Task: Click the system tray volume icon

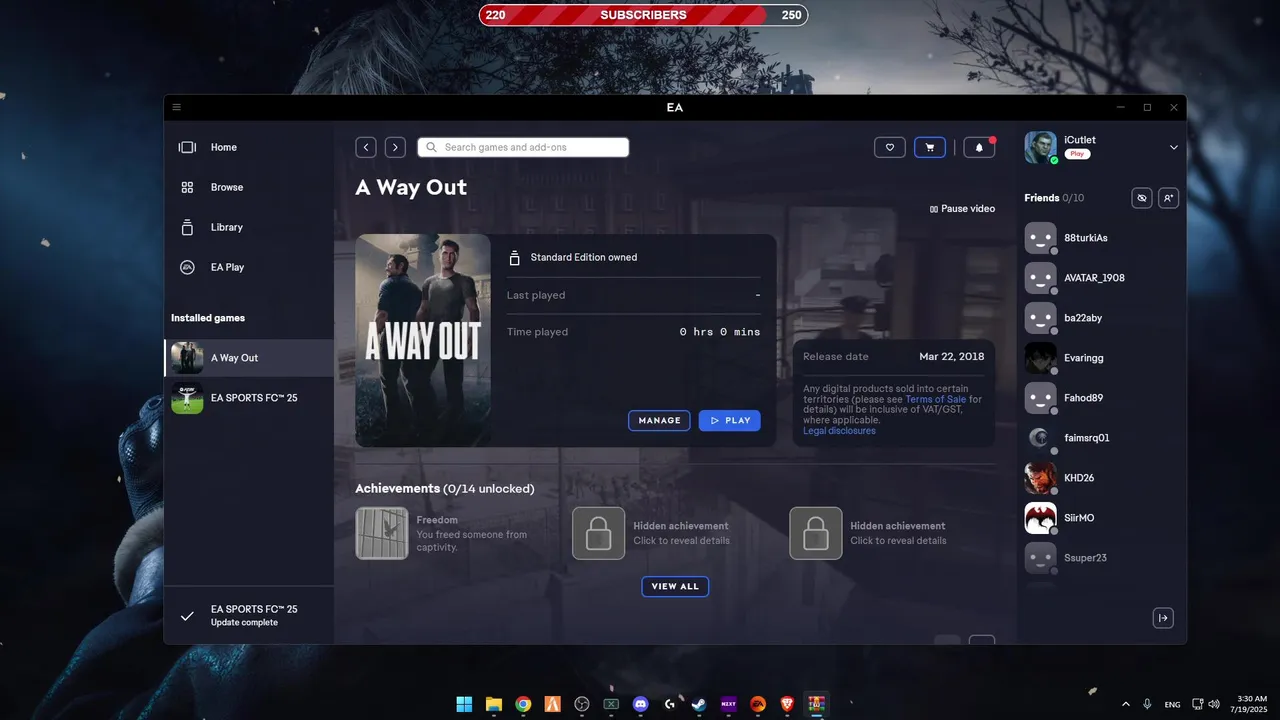Action: pyautogui.click(x=1215, y=704)
